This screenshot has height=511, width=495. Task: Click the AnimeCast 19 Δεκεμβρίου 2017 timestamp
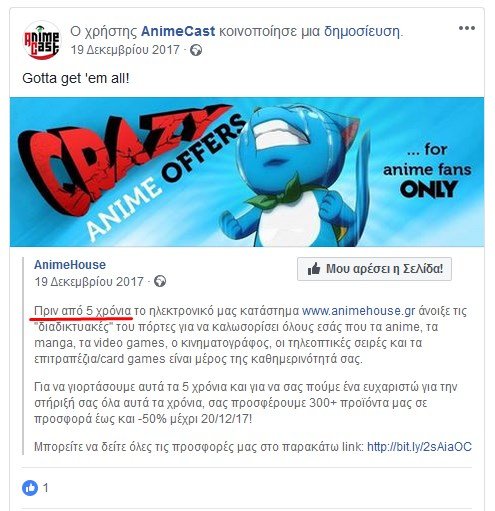(125, 50)
